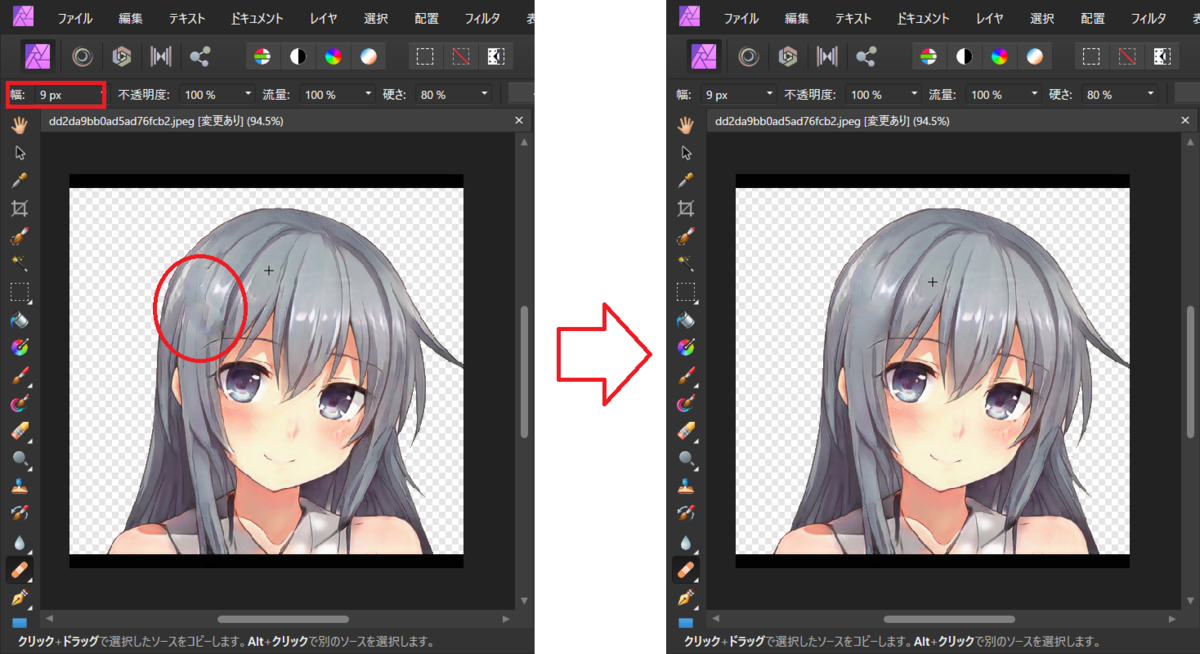Select the Erase Brush tool in right window
Image resolution: width=1200 pixels, height=654 pixels.
tap(686, 431)
